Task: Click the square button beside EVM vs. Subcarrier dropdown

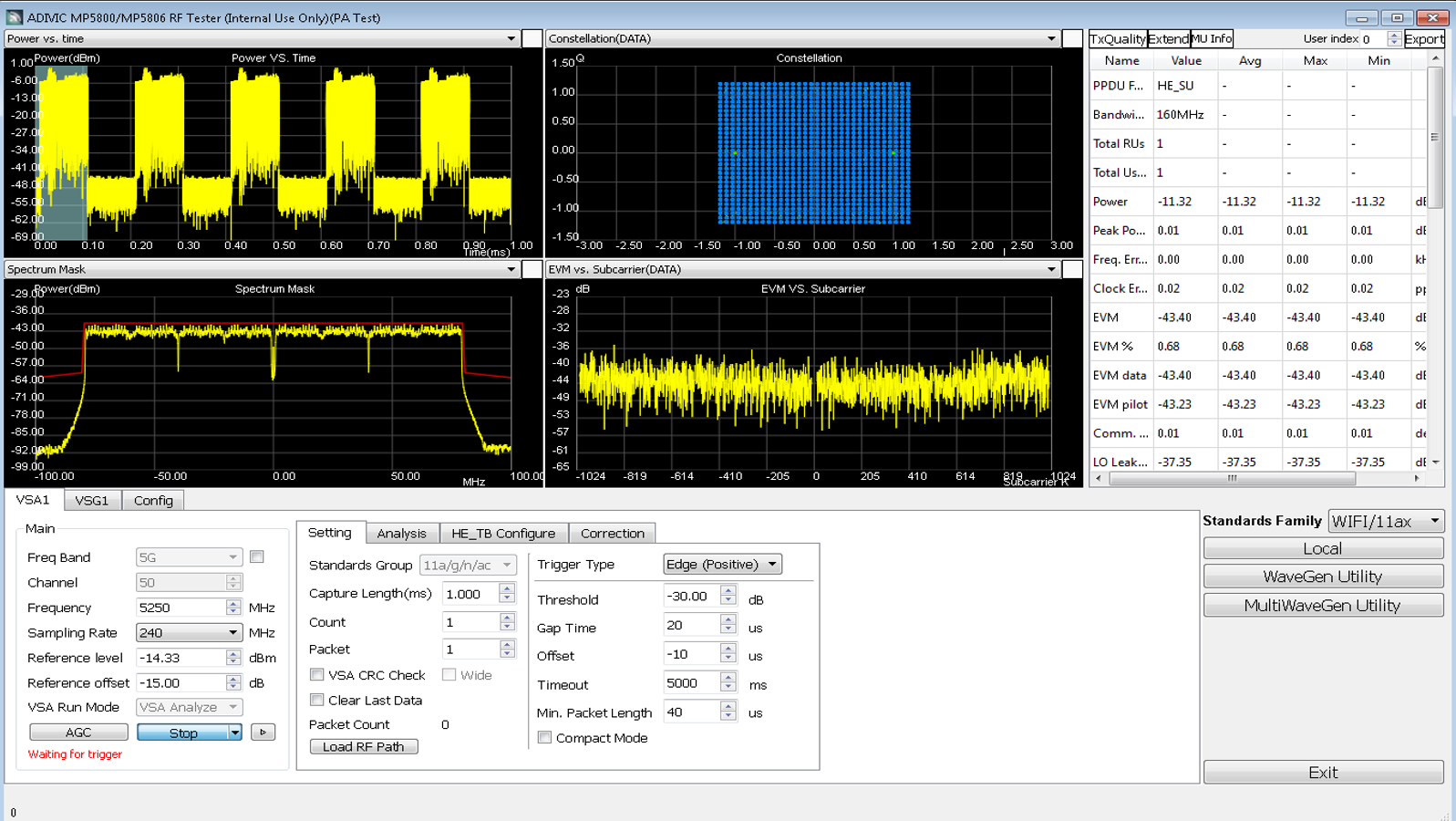Action: [1072, 269]
